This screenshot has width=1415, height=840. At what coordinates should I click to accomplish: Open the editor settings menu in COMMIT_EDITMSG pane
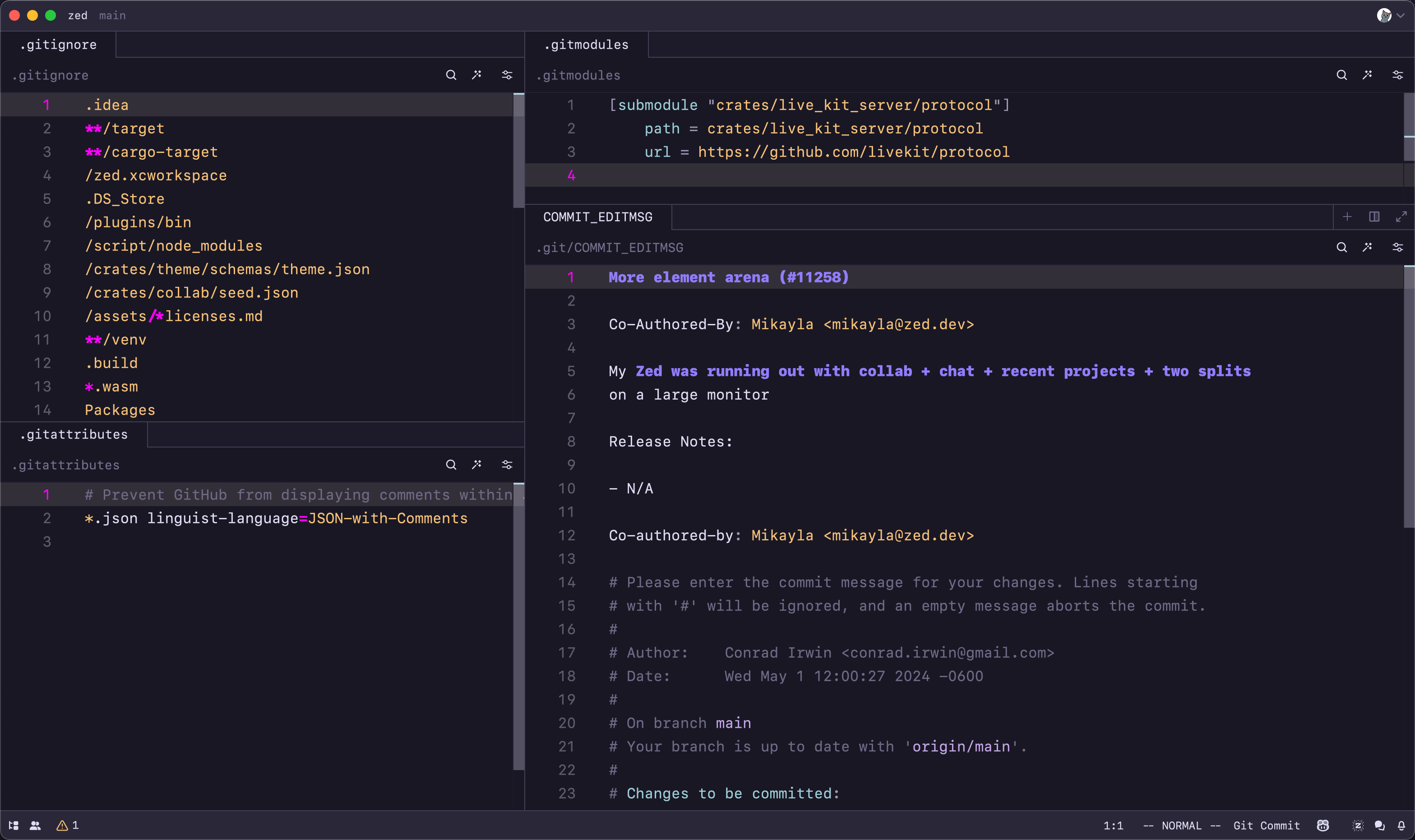click(x=1397, y=247)
